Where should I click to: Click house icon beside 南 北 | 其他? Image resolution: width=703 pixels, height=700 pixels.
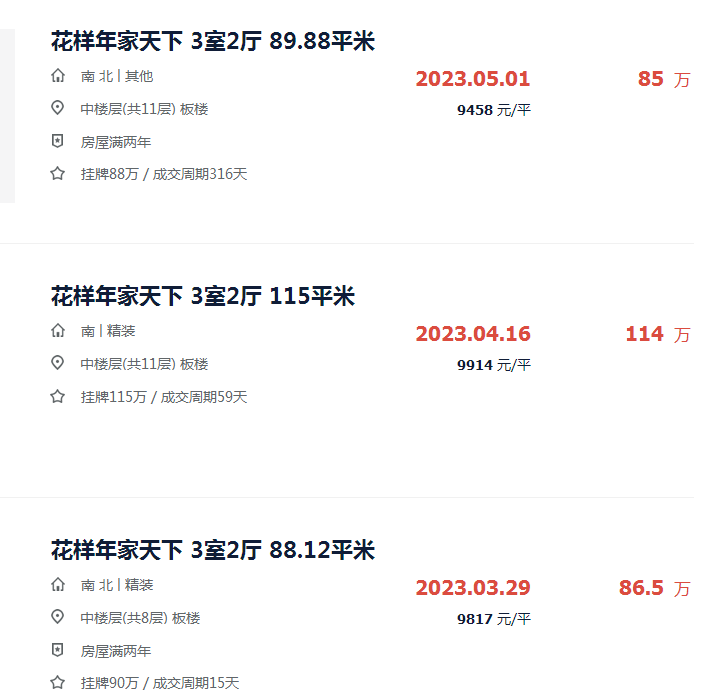click(57, 75)
